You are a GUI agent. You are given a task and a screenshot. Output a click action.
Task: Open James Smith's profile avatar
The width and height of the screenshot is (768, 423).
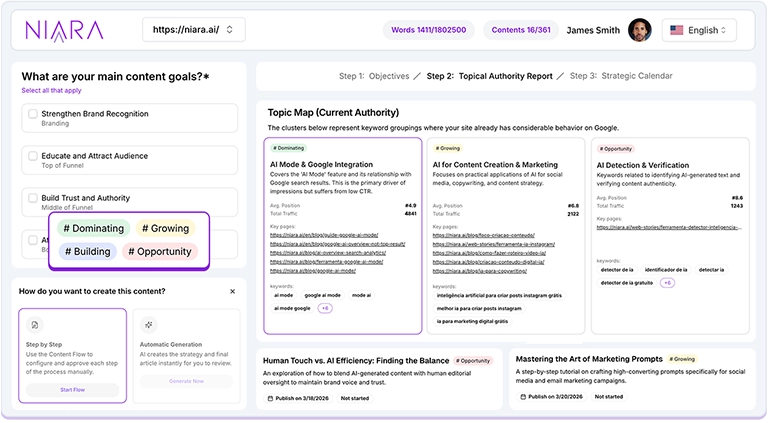[640, 30]
